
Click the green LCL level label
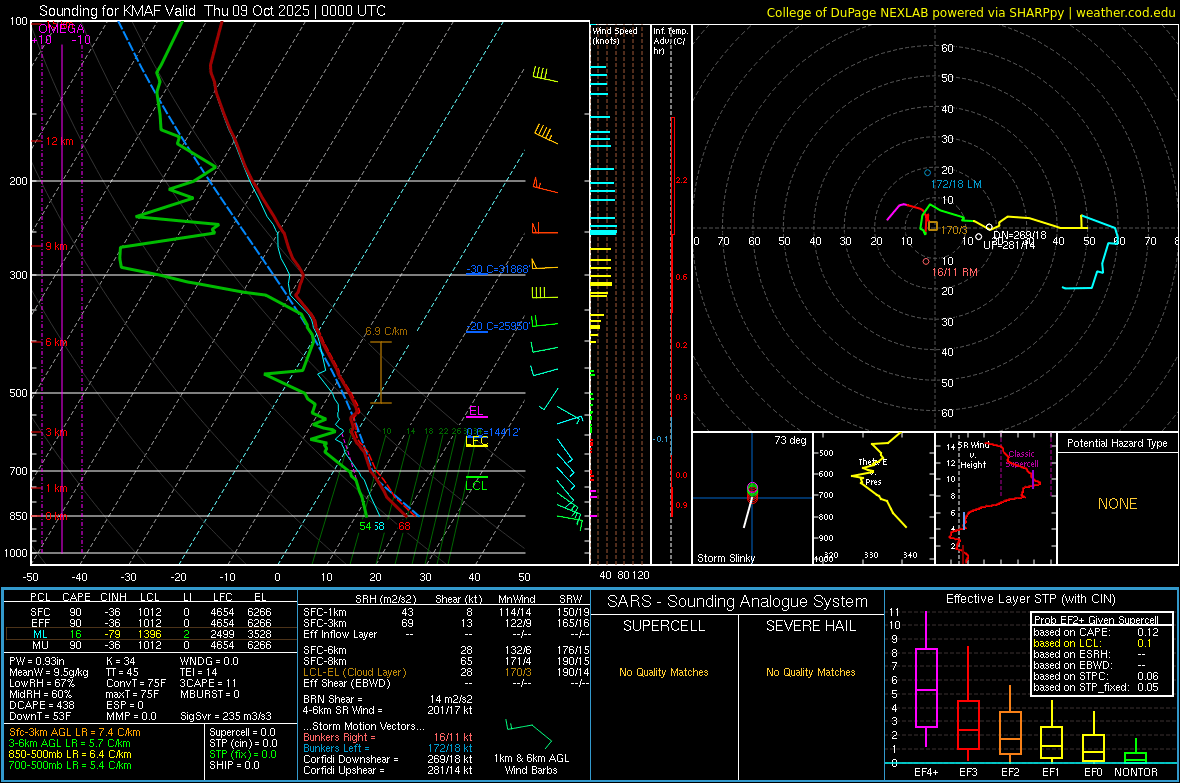[476, 486]
